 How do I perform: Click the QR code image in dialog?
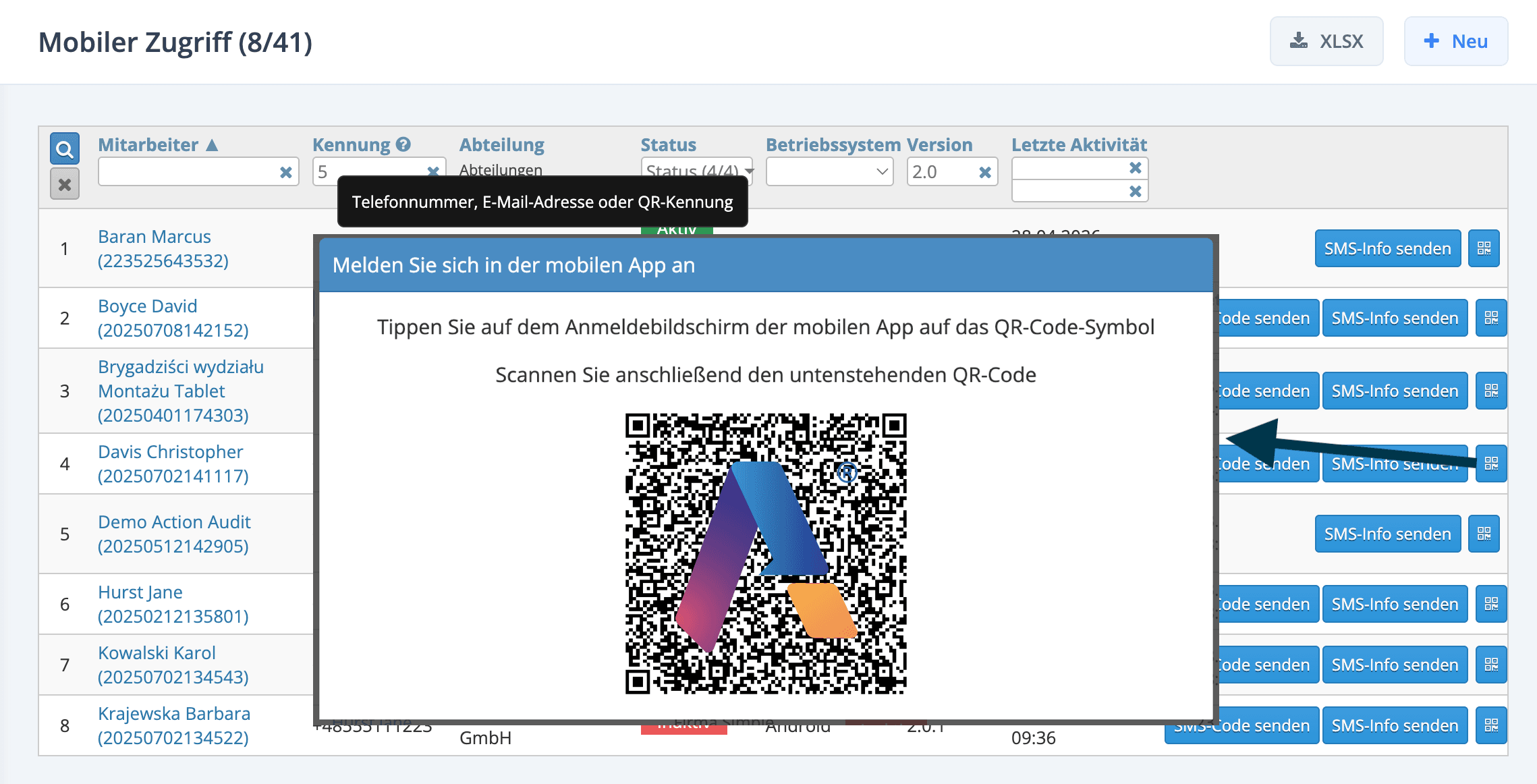766,554
